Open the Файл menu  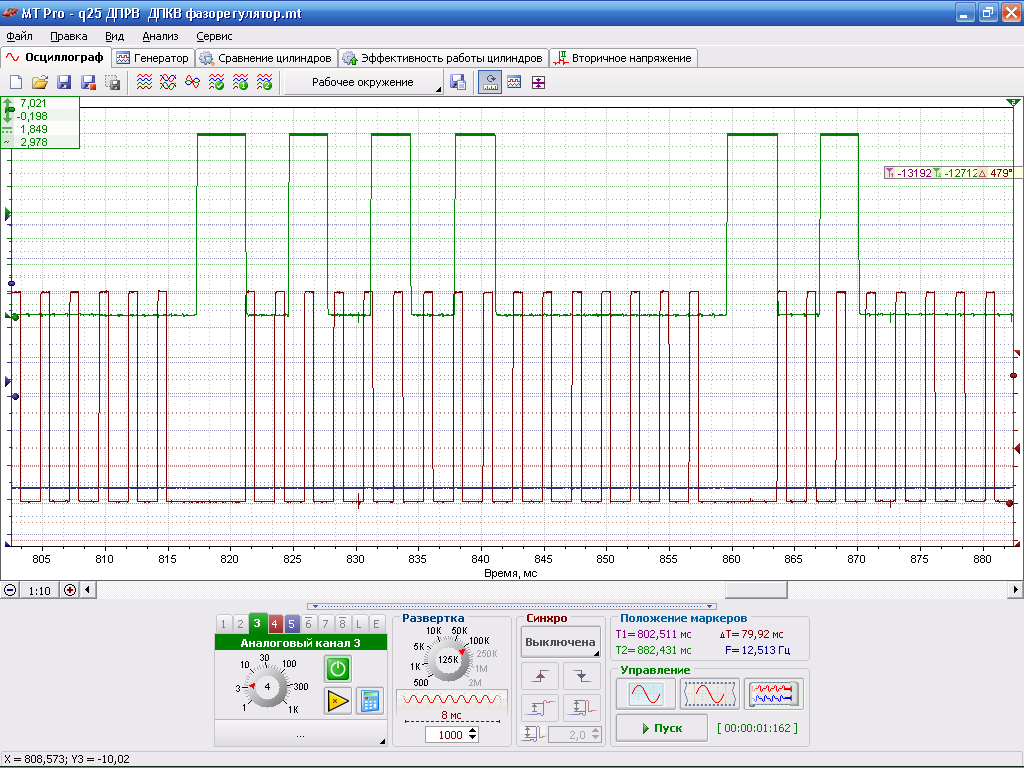click(x=20, y=37)
